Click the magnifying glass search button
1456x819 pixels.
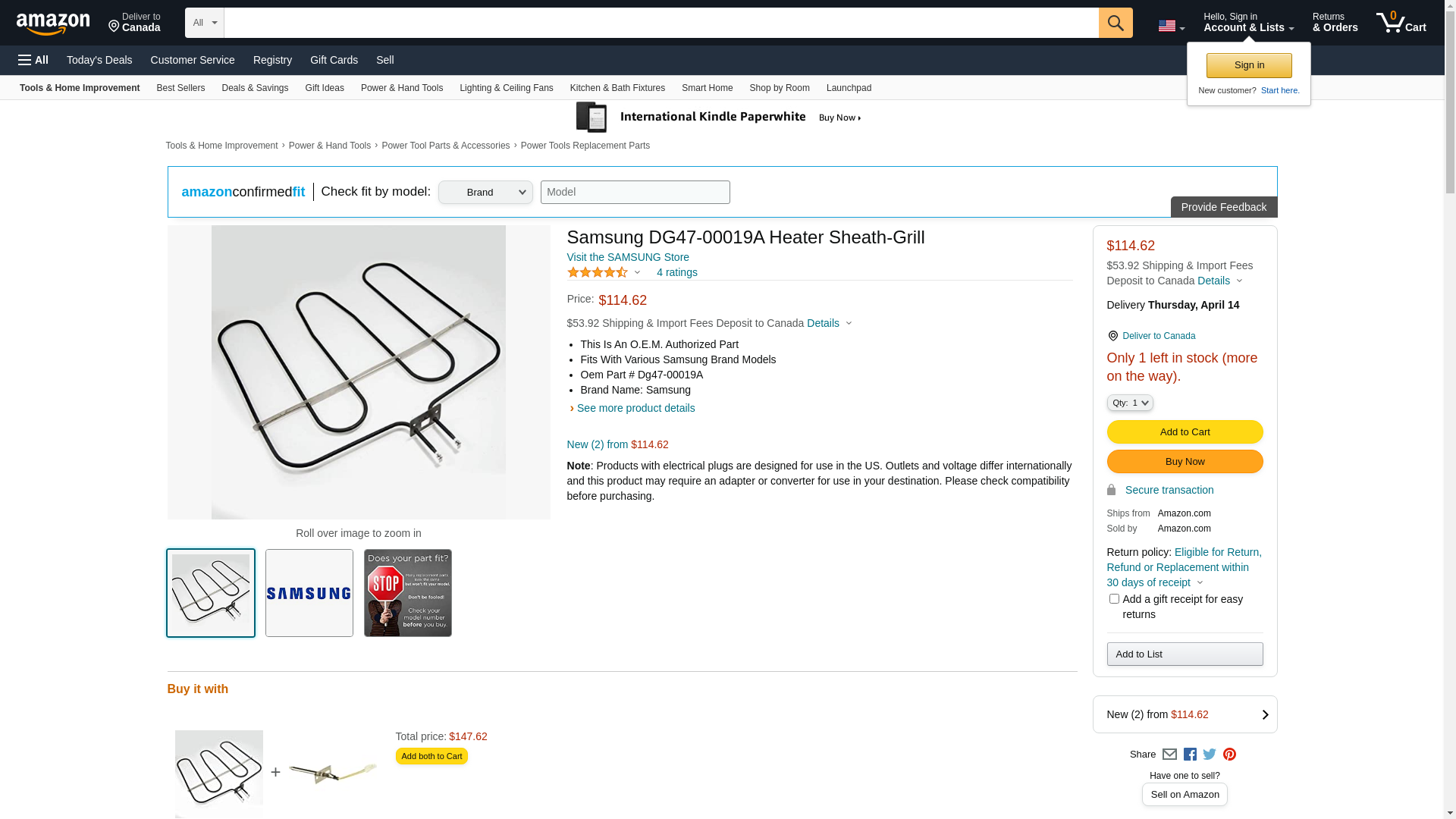pos(1115,23)
